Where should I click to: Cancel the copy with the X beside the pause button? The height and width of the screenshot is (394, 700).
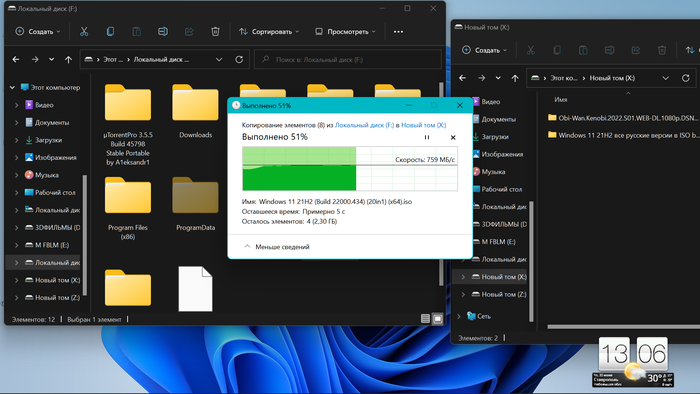(453, 137)
